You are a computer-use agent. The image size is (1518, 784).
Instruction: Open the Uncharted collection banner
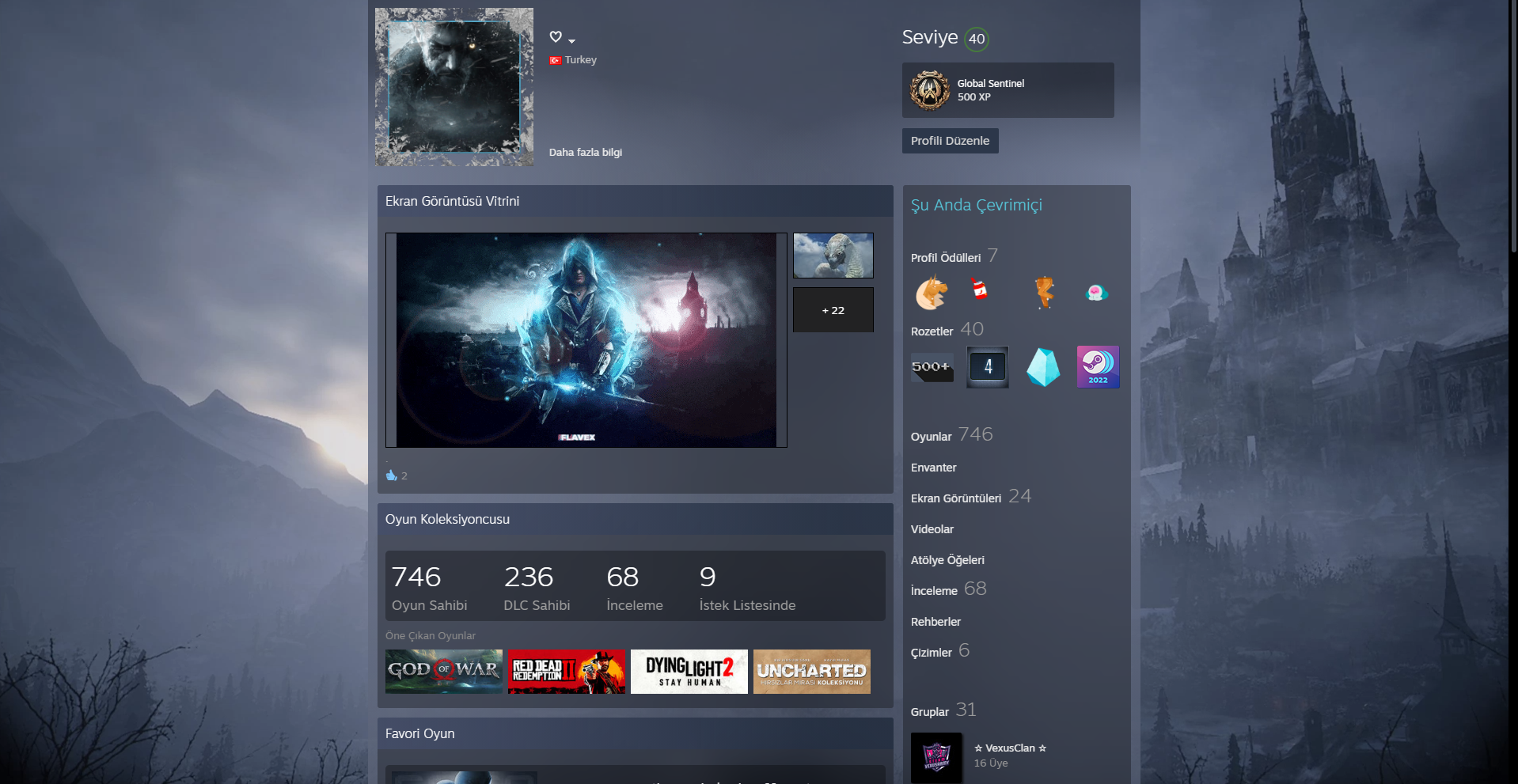[x=812, y=672]
